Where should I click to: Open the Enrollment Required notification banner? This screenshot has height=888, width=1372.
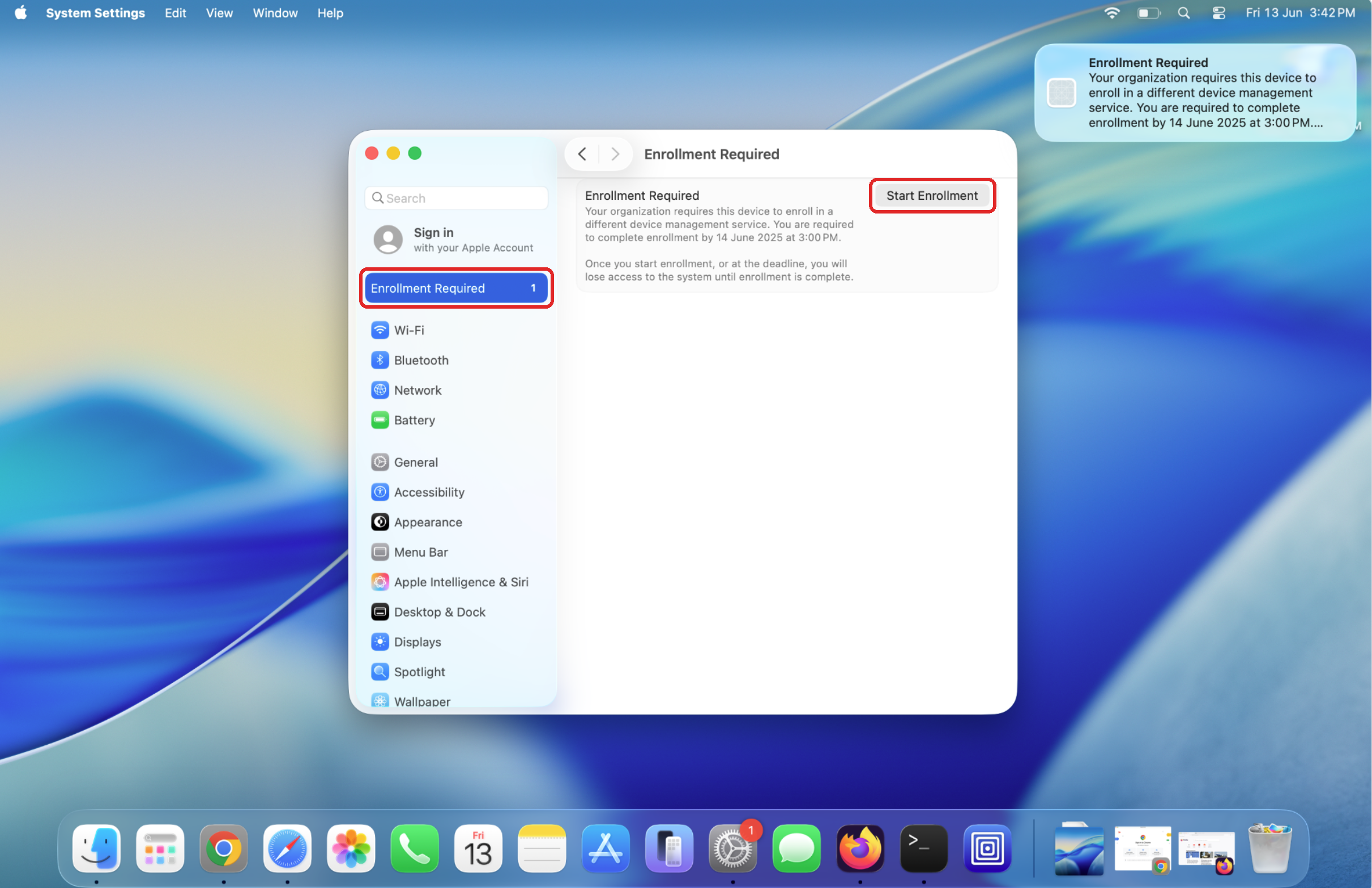coord(1195,93)
